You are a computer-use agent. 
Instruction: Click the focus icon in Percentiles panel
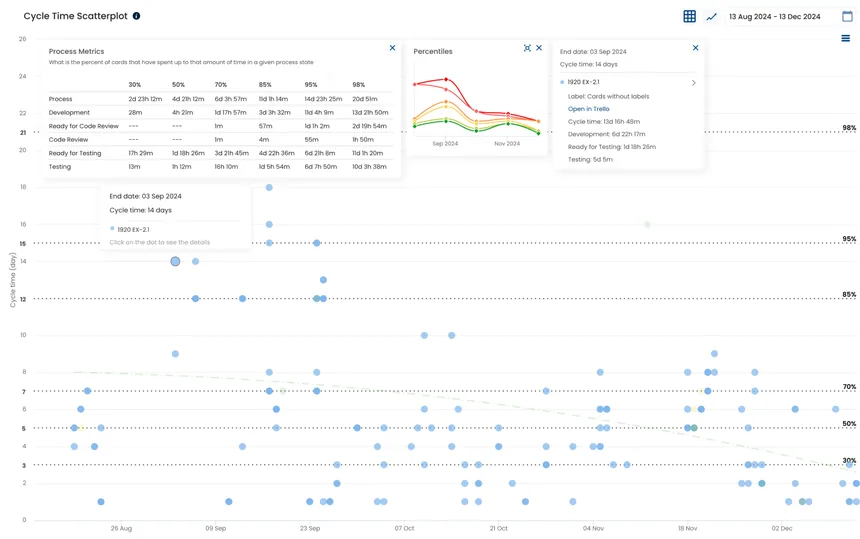(x=527, y=48)
